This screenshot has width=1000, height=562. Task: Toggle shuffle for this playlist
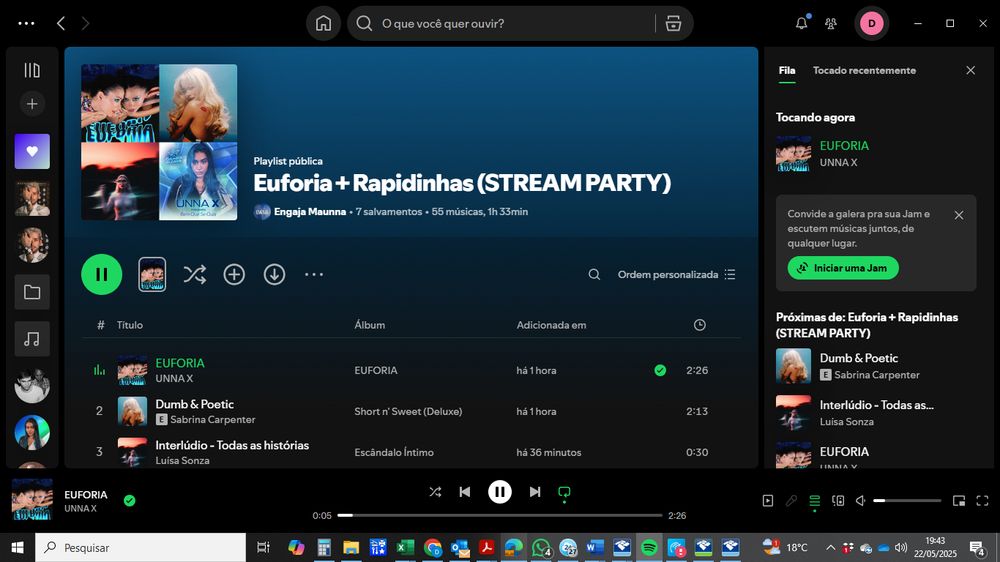(x=195, y=274)
